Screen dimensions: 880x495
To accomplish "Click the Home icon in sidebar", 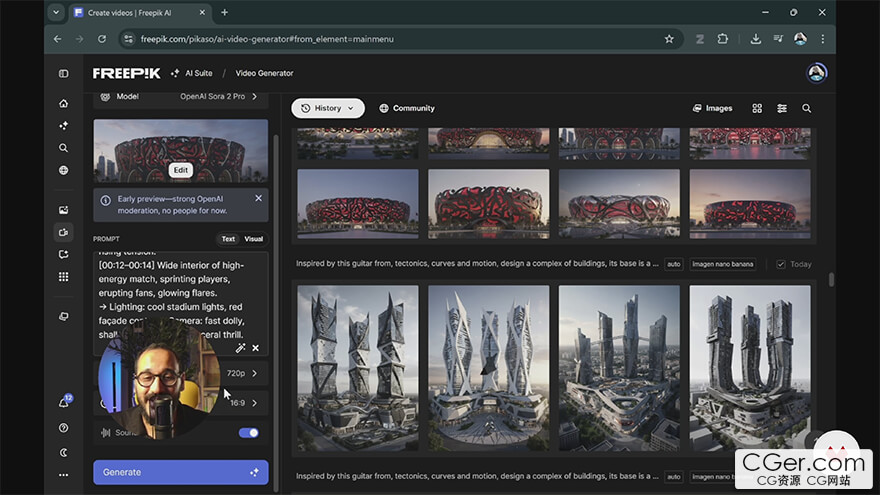I will coord(63,103).
